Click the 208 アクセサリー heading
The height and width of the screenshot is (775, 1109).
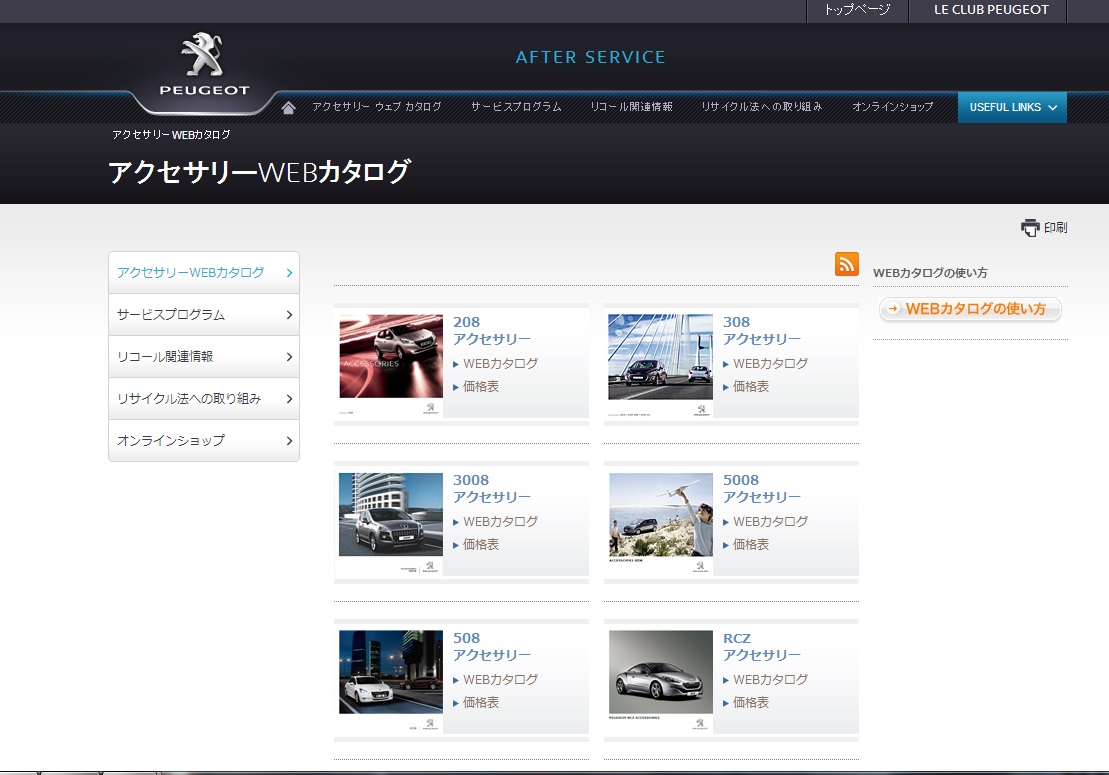click(x=492, y=330)
